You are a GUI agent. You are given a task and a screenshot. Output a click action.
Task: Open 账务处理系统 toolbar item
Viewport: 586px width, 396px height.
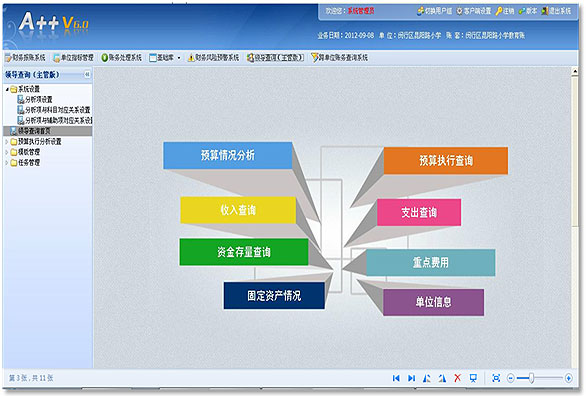click(121, 58)
